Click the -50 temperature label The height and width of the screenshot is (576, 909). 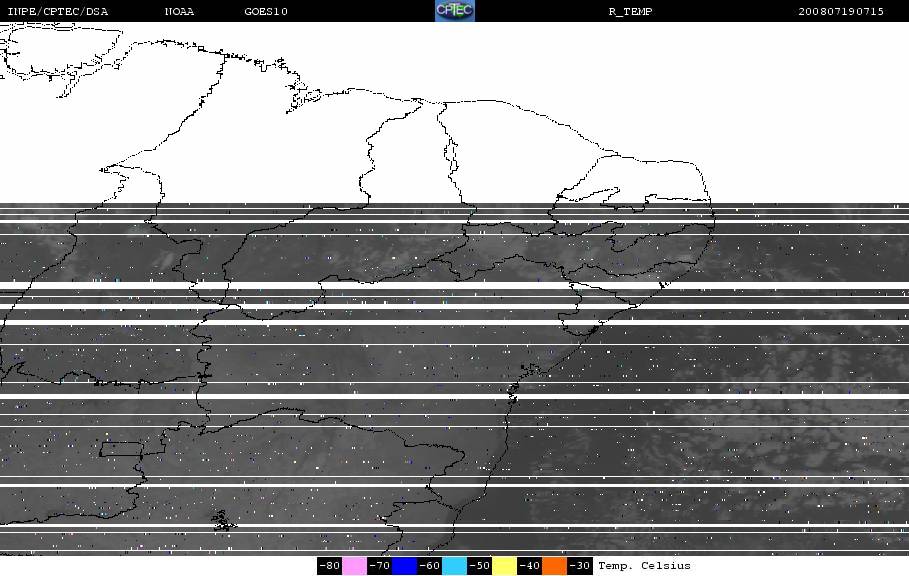point(479,566)
